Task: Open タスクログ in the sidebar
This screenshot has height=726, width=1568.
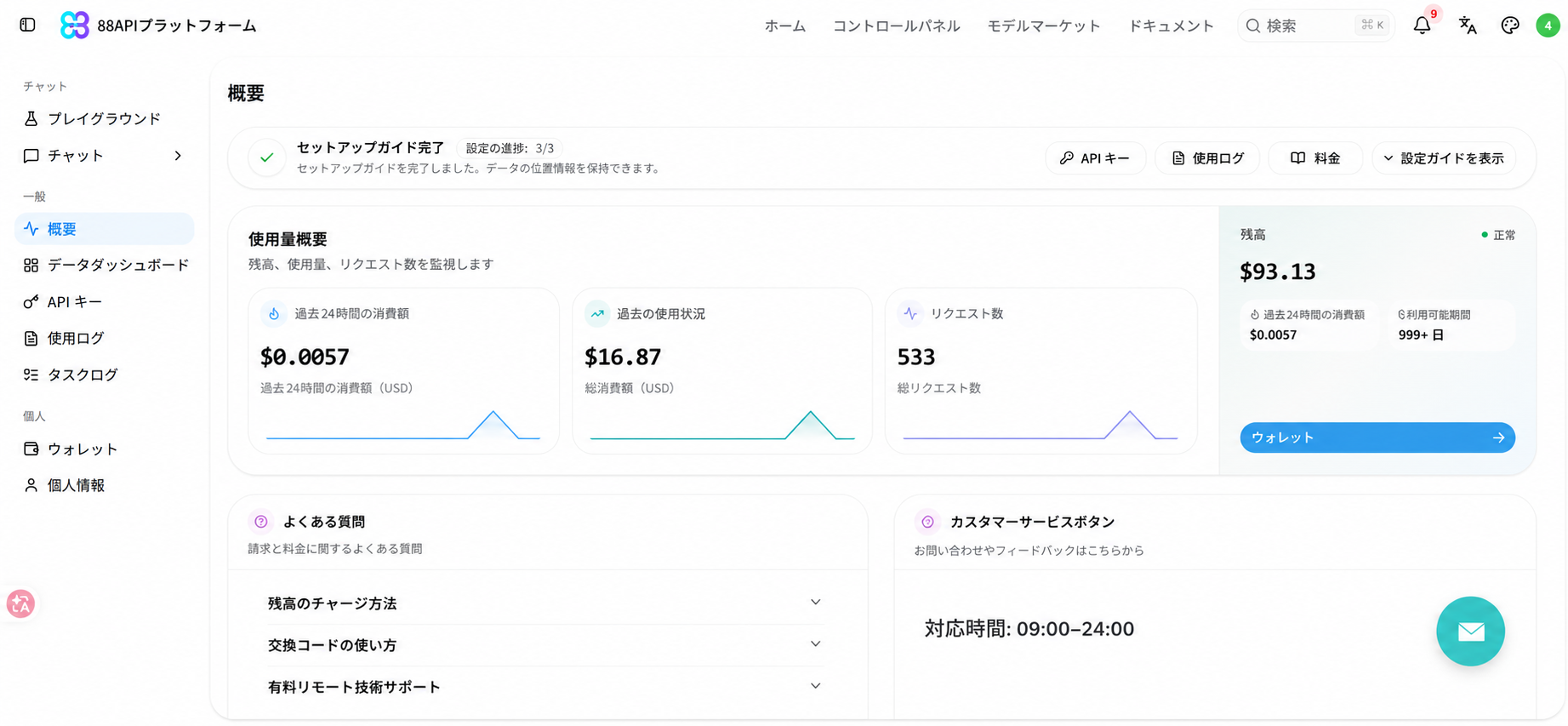Action: tap(104, 375)
